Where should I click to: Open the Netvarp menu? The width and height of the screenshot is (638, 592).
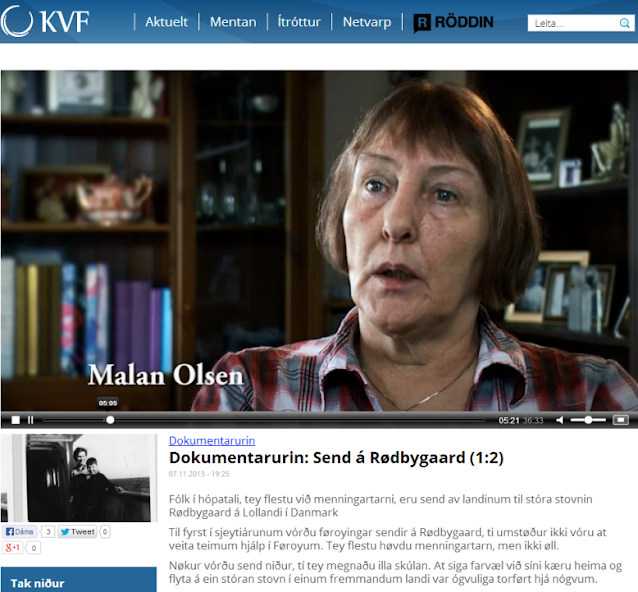367,22
